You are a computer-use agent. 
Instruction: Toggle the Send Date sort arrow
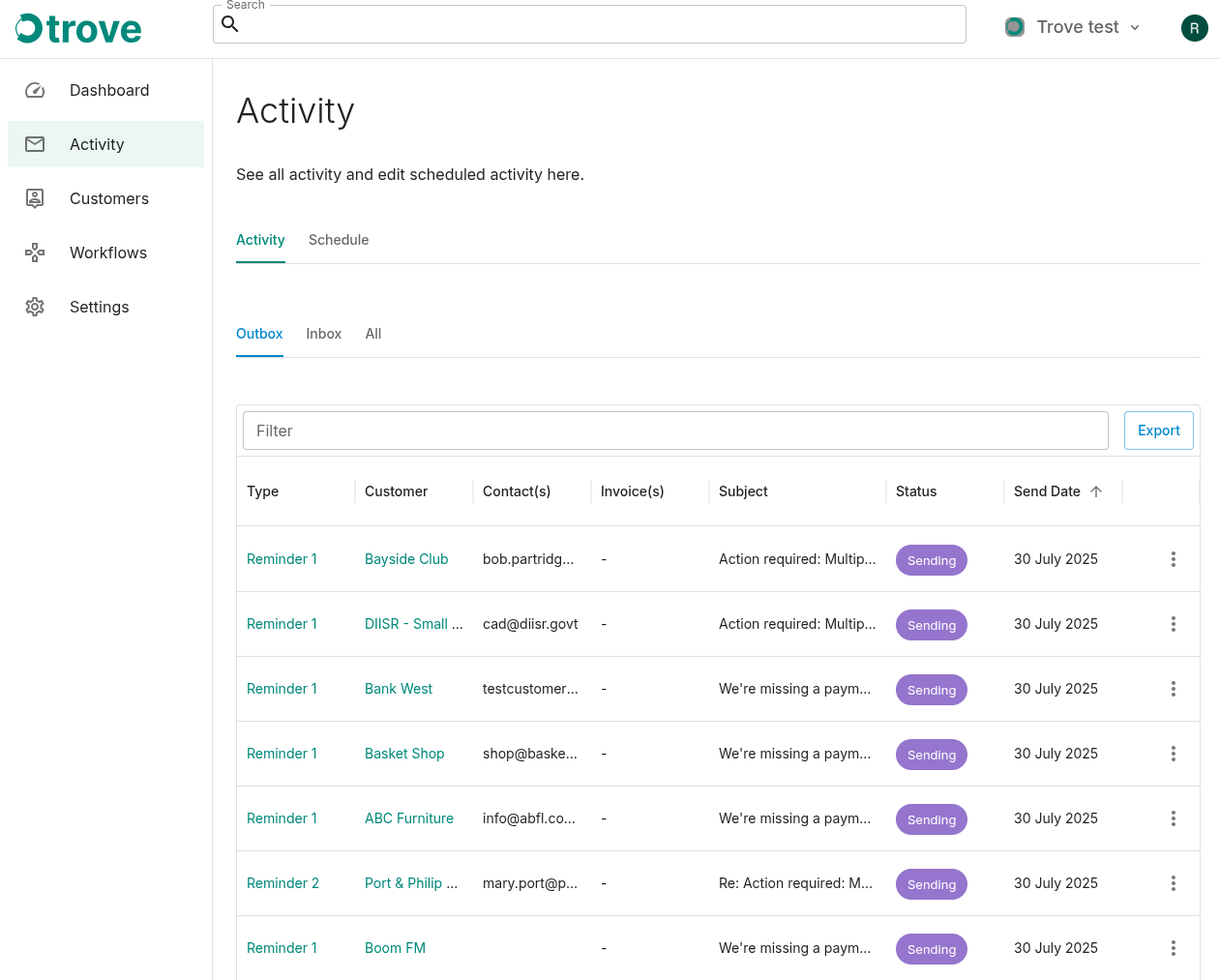[1096, 491]
